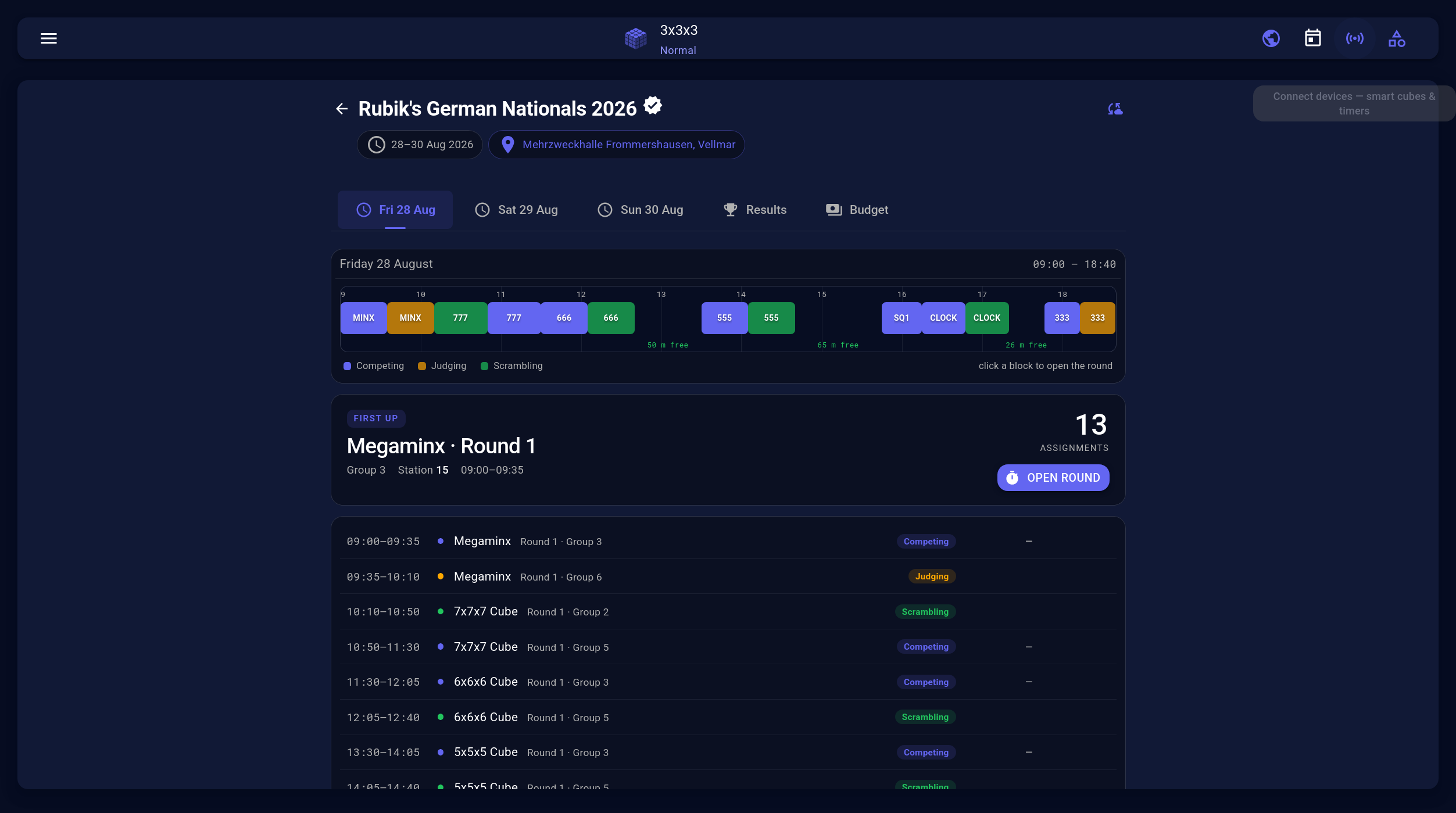The image size is (1456, 813).
Task: Select the 3x3x3 Normal puzzle selector
Action: pos(661,39)
